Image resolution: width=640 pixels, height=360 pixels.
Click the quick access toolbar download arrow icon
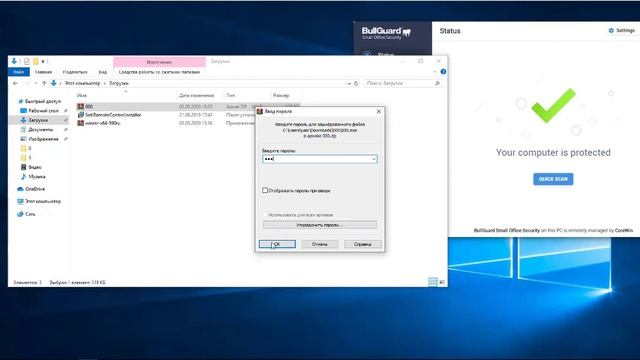(14, 61)
